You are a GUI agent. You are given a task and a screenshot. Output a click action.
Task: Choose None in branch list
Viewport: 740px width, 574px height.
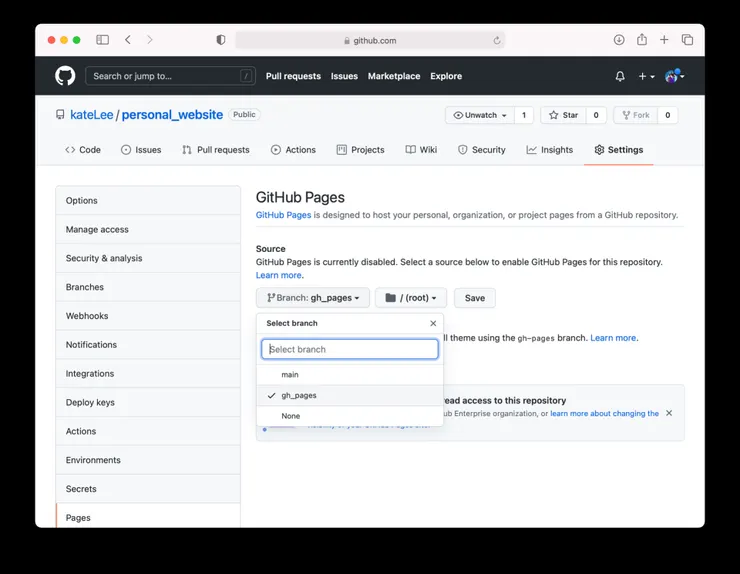click(291, 416)
